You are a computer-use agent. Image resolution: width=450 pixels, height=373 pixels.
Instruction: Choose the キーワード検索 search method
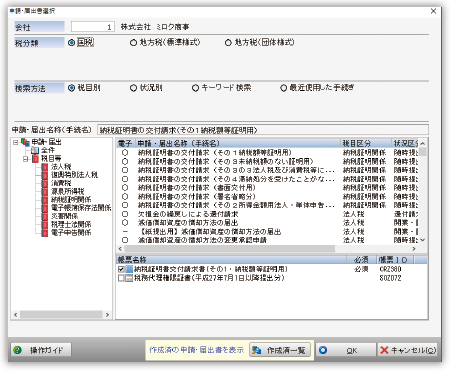195,88
